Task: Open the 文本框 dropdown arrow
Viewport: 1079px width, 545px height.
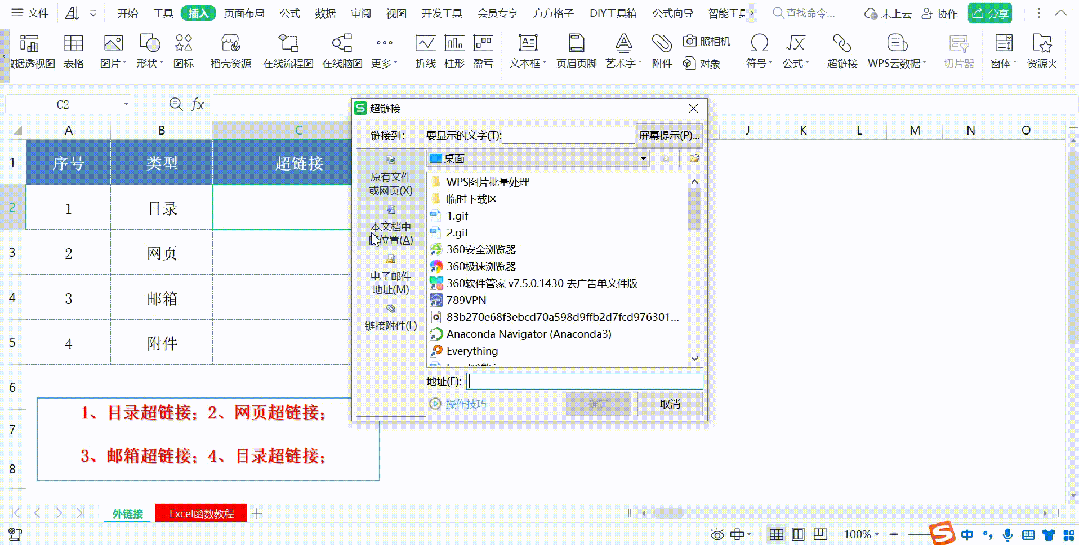Action: point(545,63)
